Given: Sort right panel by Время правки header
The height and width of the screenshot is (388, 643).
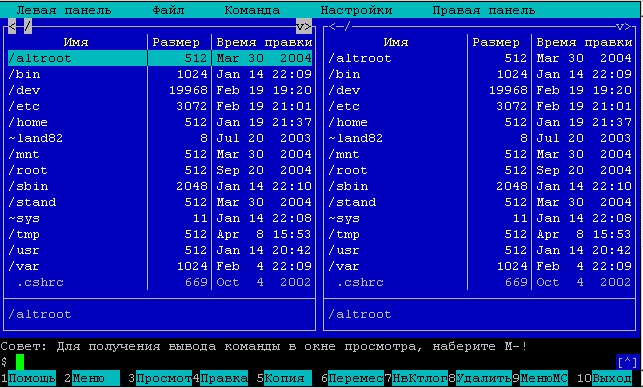Looking at the screenshot, I should (584, 42).
